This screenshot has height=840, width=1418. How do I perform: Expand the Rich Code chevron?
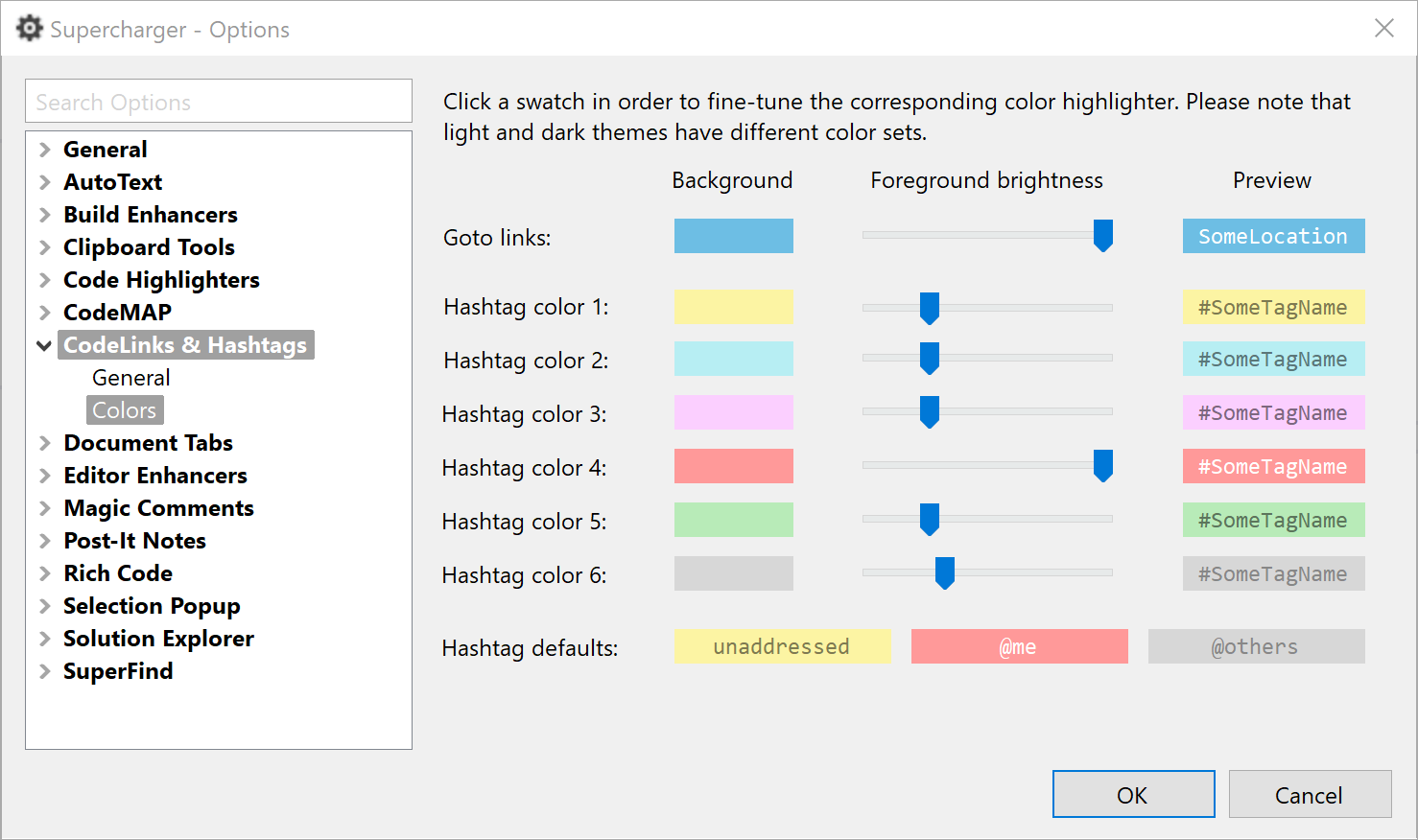coord(44,573)
